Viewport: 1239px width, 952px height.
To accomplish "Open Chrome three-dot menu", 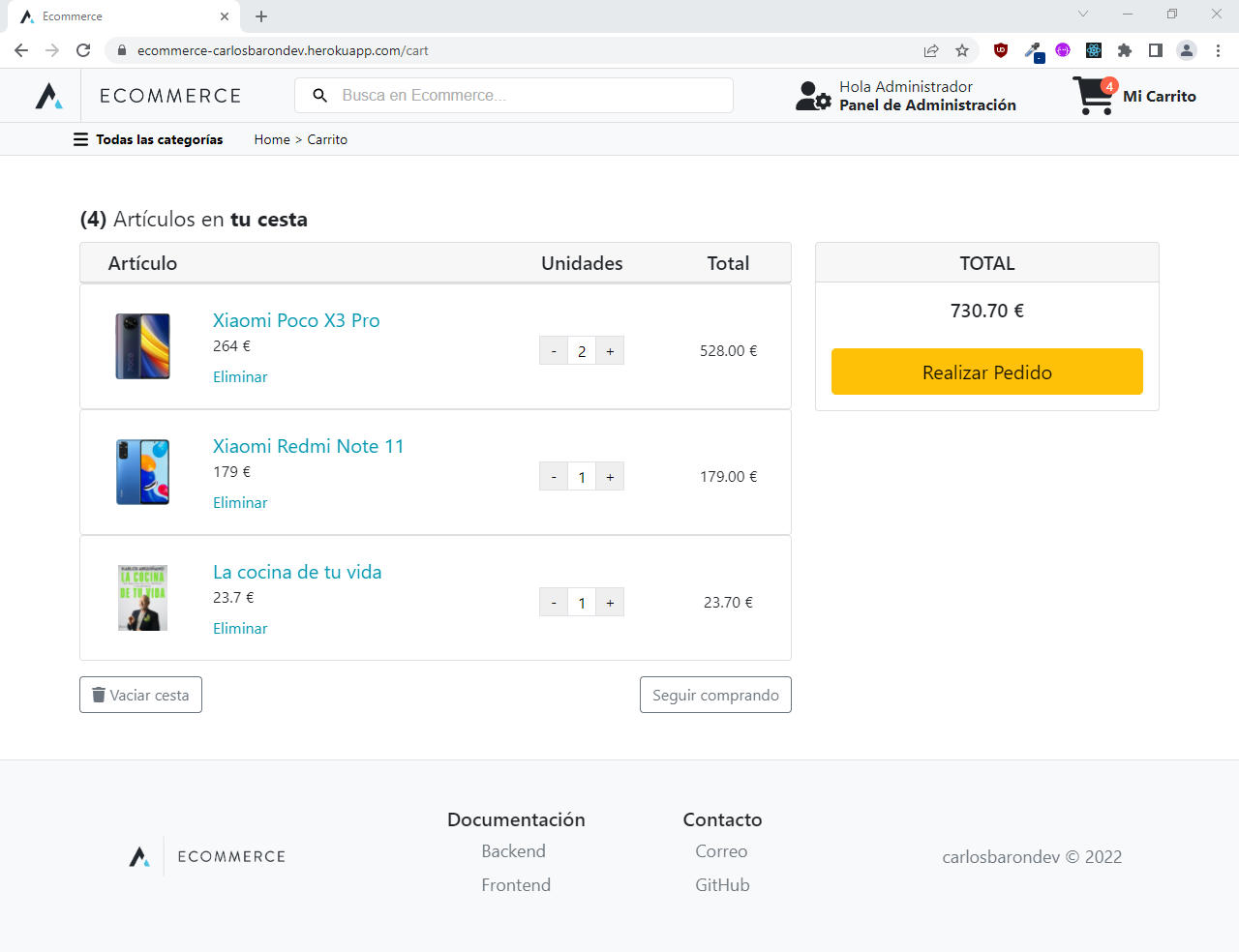I will (x=1218, y=50).
